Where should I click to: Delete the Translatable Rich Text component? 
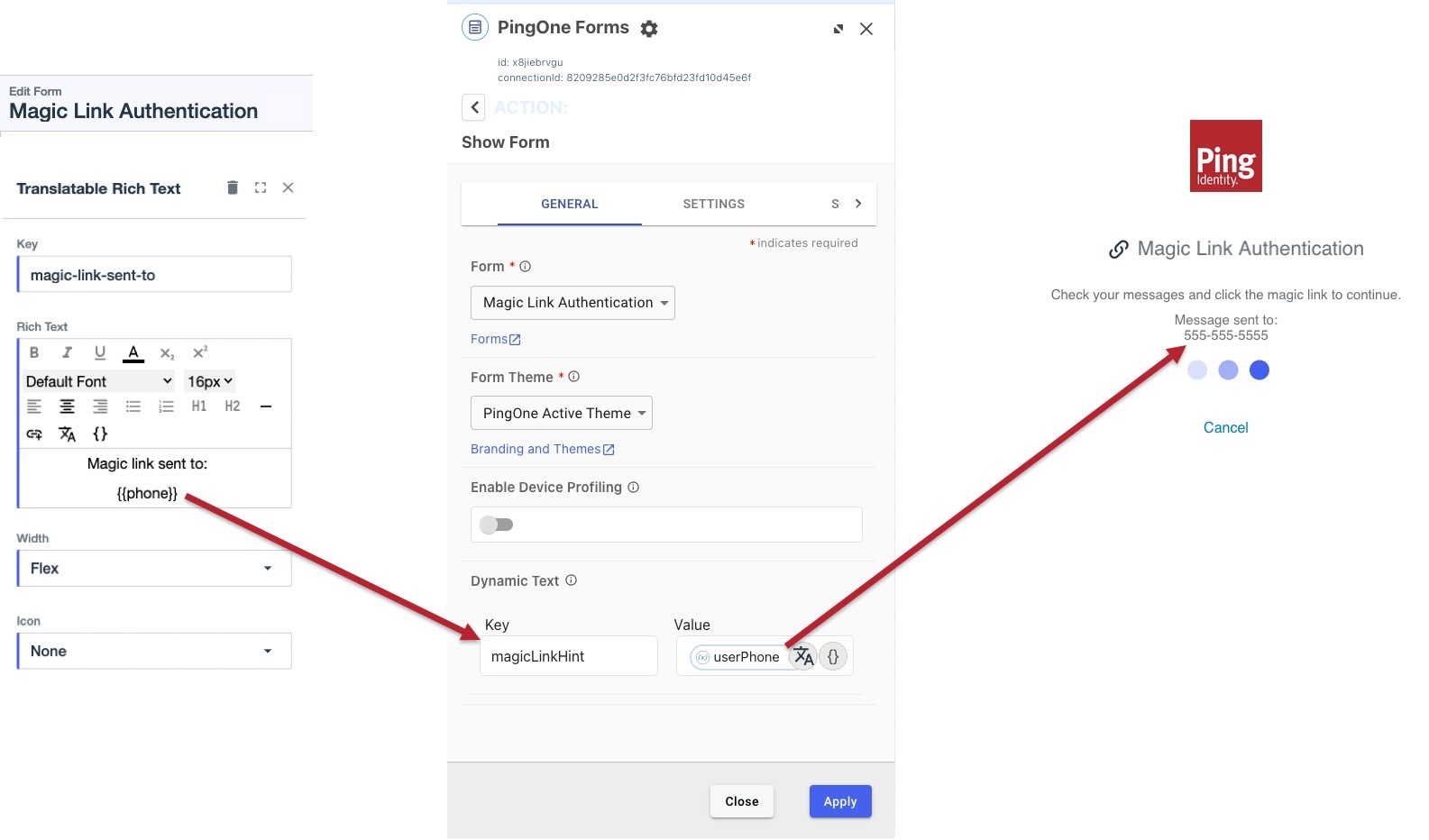coord(233,187)
